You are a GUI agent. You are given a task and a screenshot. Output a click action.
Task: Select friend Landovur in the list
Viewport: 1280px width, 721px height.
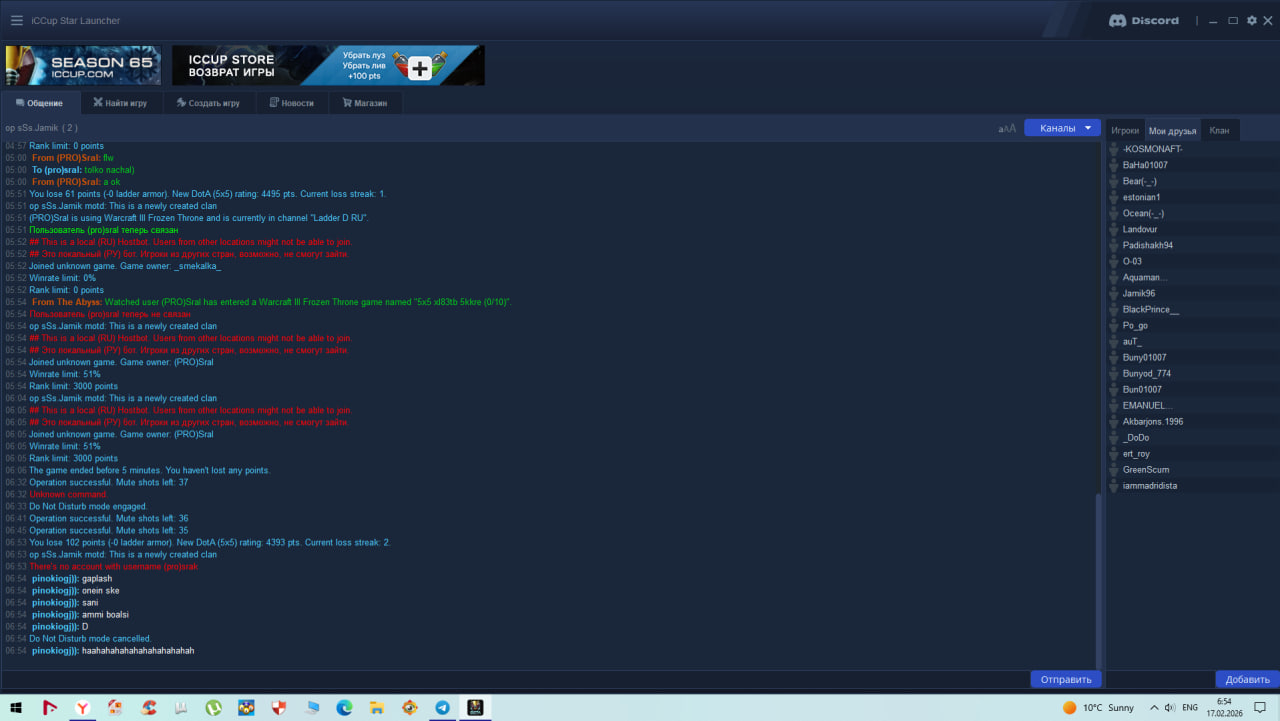pyautogui.click(x=1192, y=229)
